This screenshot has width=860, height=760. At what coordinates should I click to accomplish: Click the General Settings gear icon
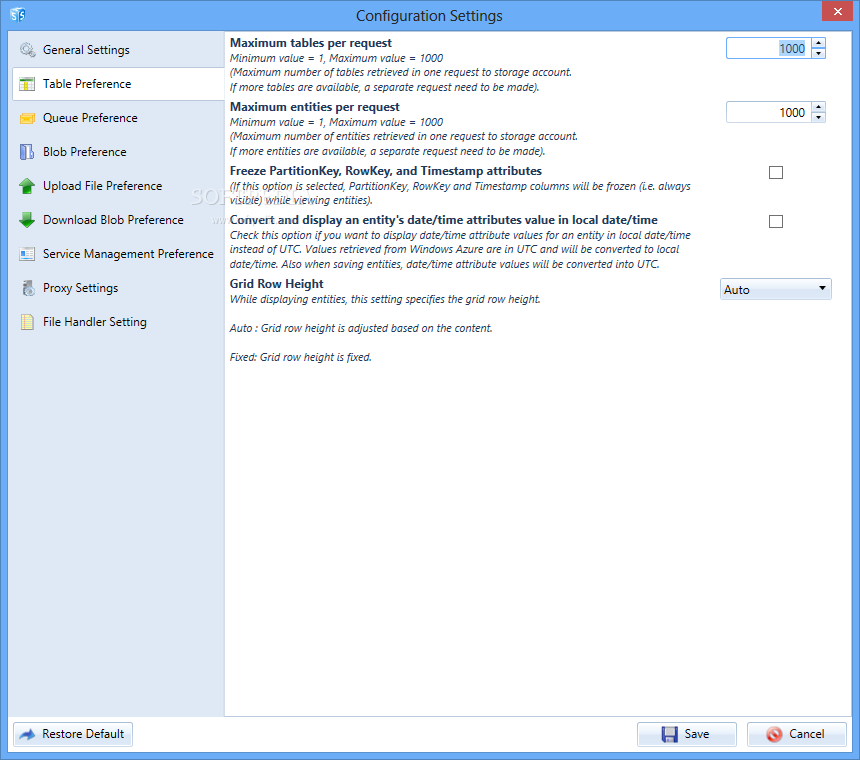pos(27,50)
